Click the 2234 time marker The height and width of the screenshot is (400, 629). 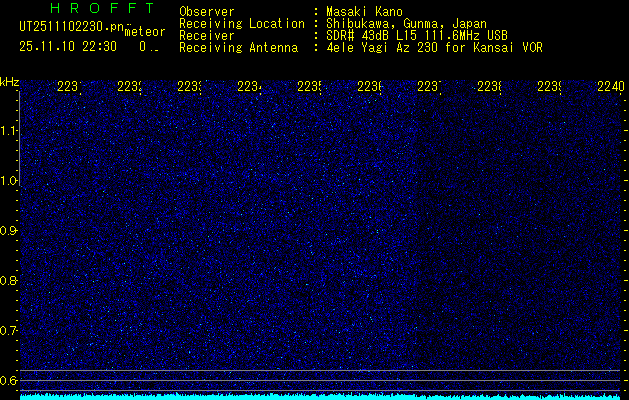click(x=249, y=86)
